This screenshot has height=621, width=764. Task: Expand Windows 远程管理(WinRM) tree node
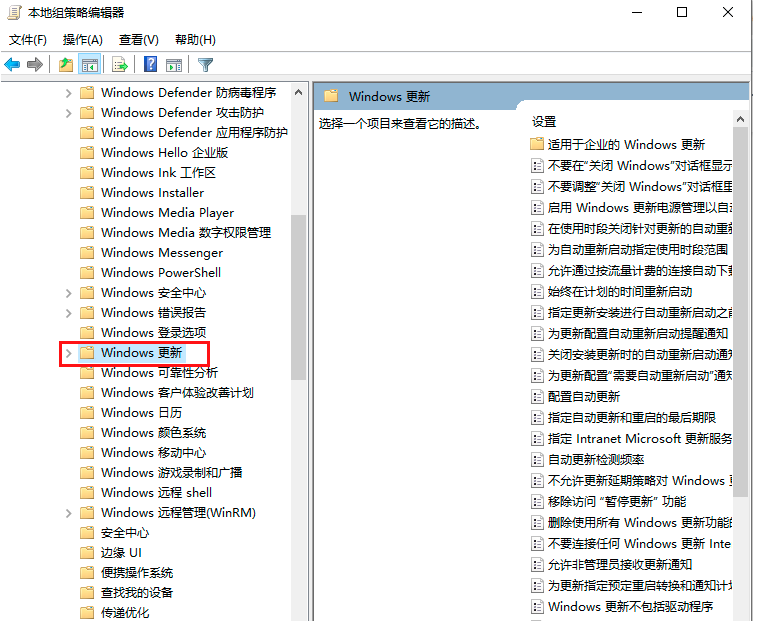68,513
